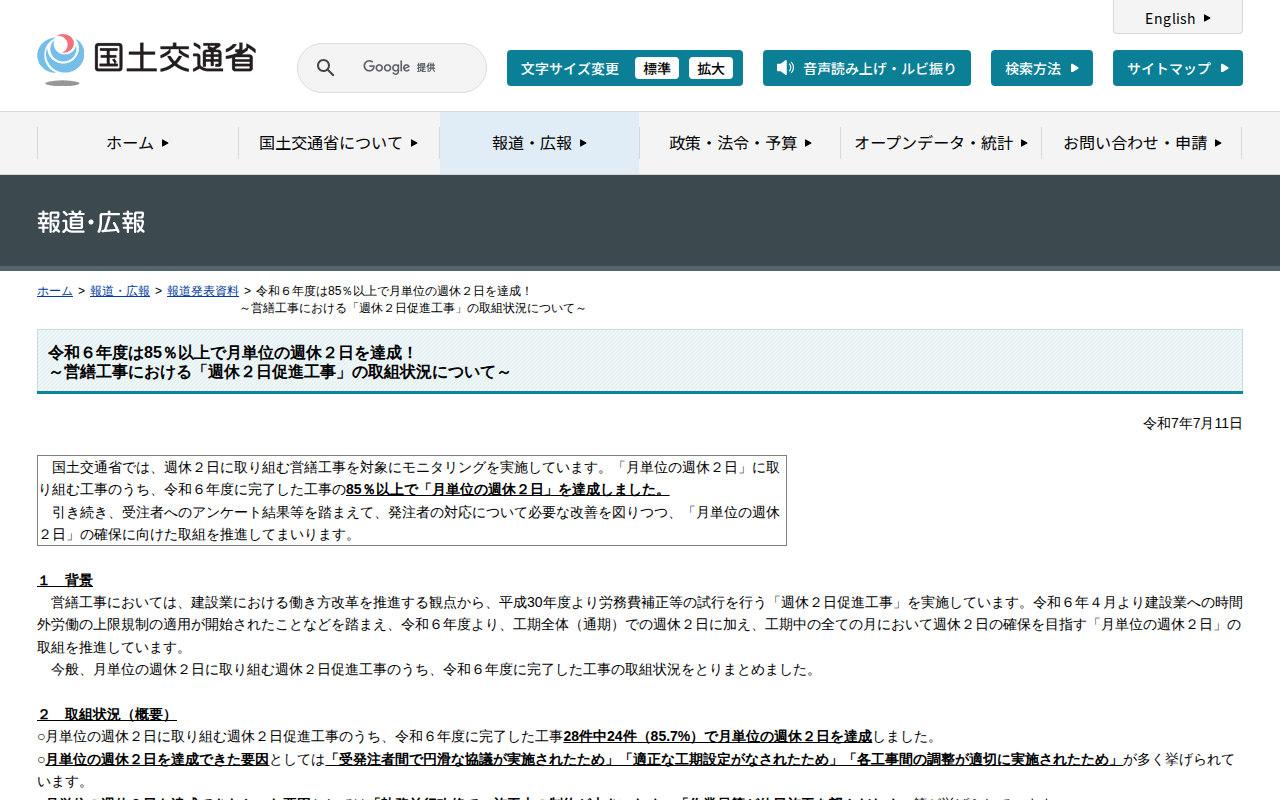Click the bold text 28件中24件（85.7%）で月単位の週休２日を達成
The image size is (1280, 800).
click(717, 736)
